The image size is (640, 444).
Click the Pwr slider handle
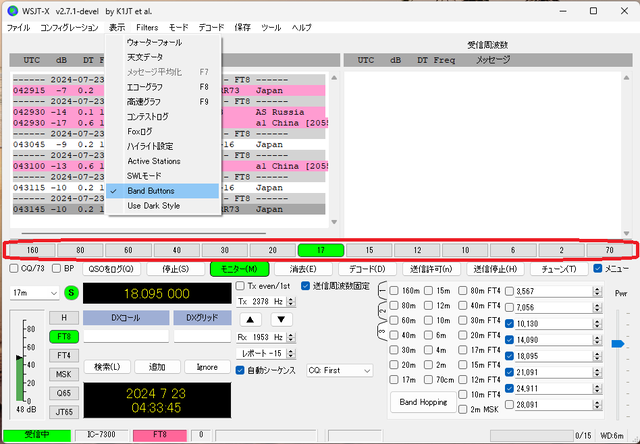(x=618, y=344)
